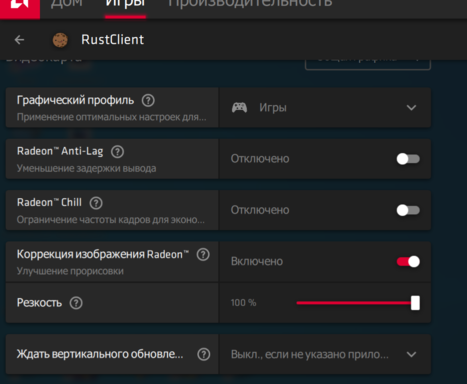This screenshot has height=384, width=467.
Task: Click the Ограничение частоты кадров description
Action: (111, 220)
